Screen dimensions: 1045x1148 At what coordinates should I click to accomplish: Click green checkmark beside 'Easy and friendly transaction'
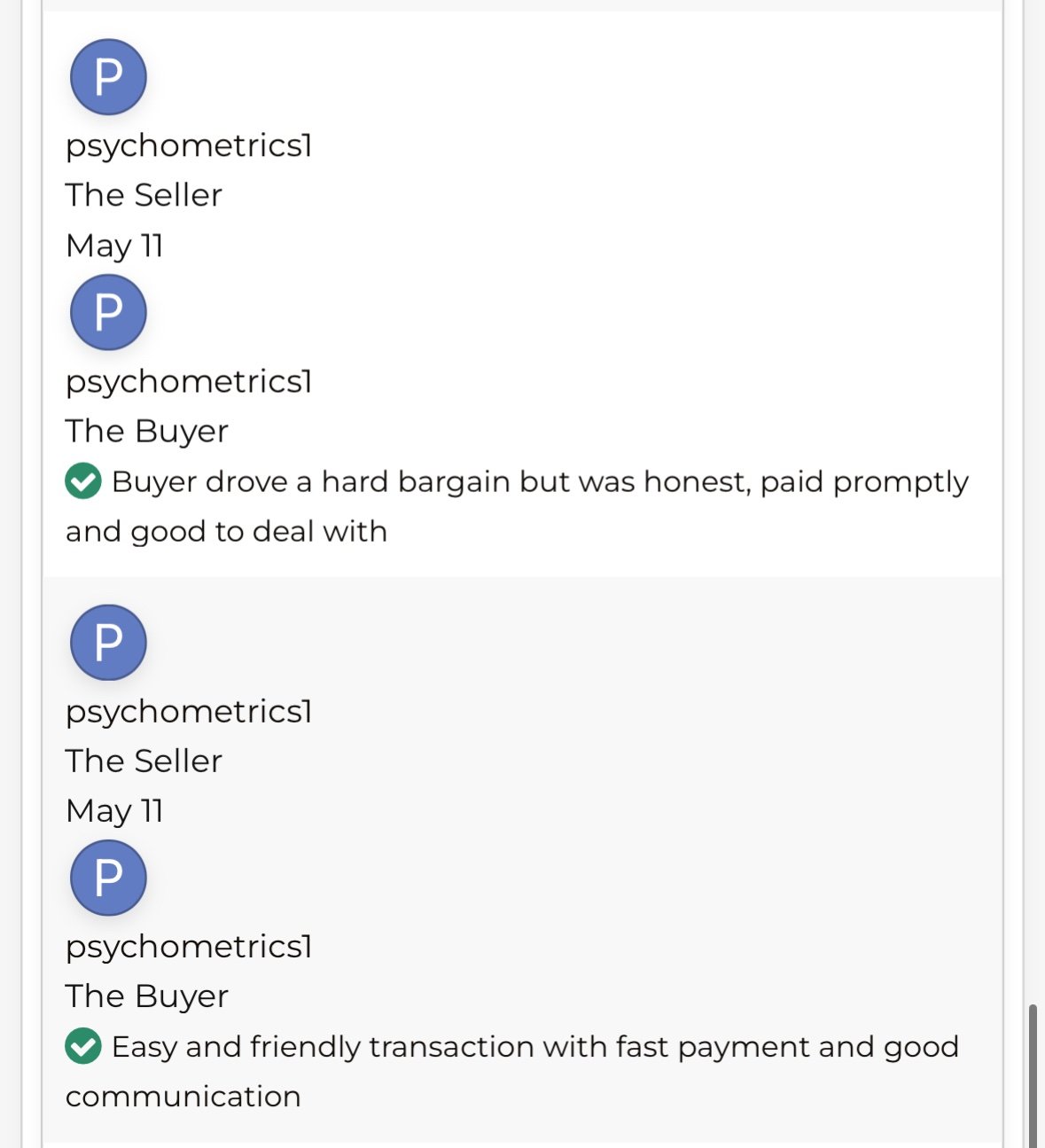(x=83, y=1046)
